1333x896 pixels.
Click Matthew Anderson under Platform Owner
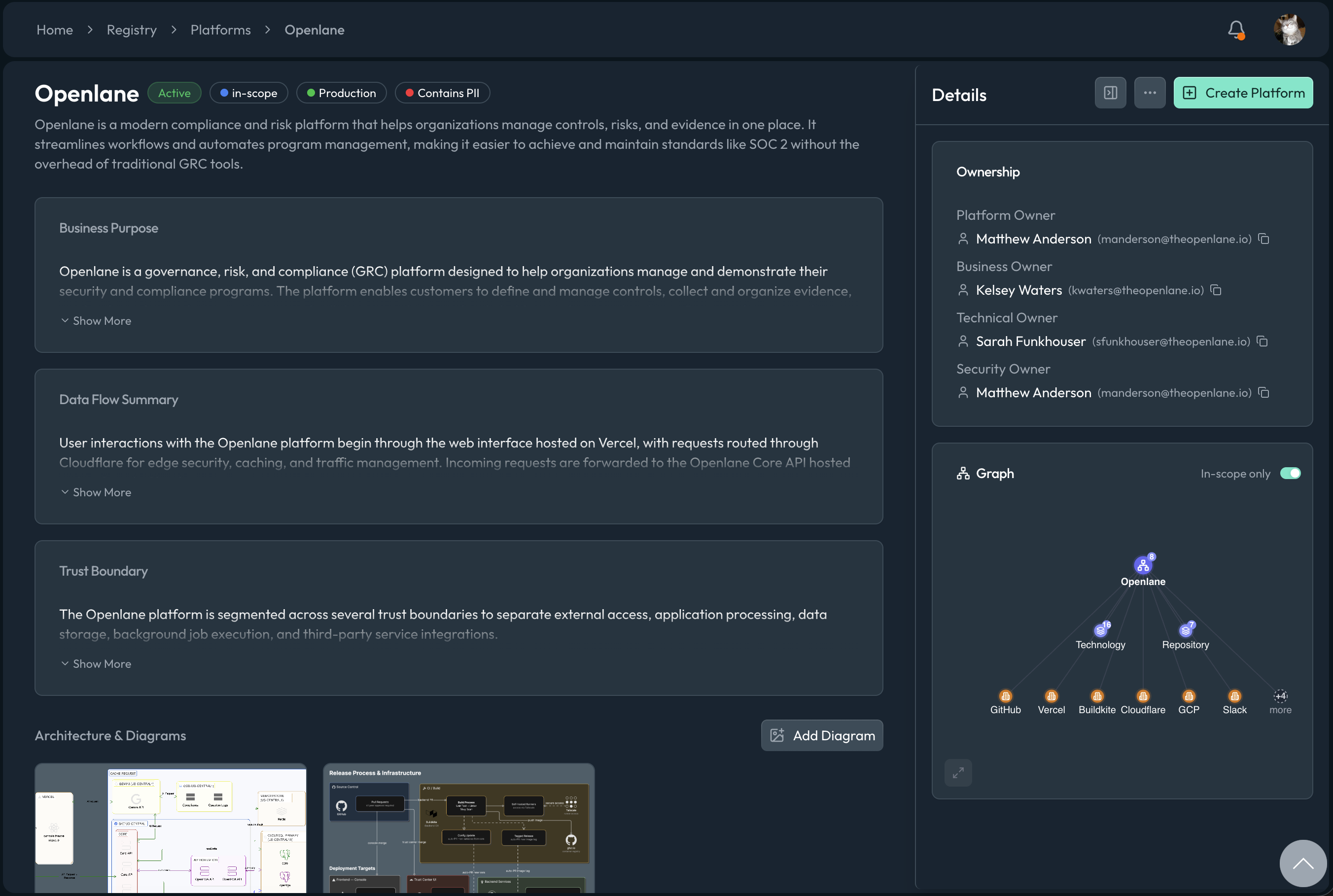click(x=1033, y=239)
